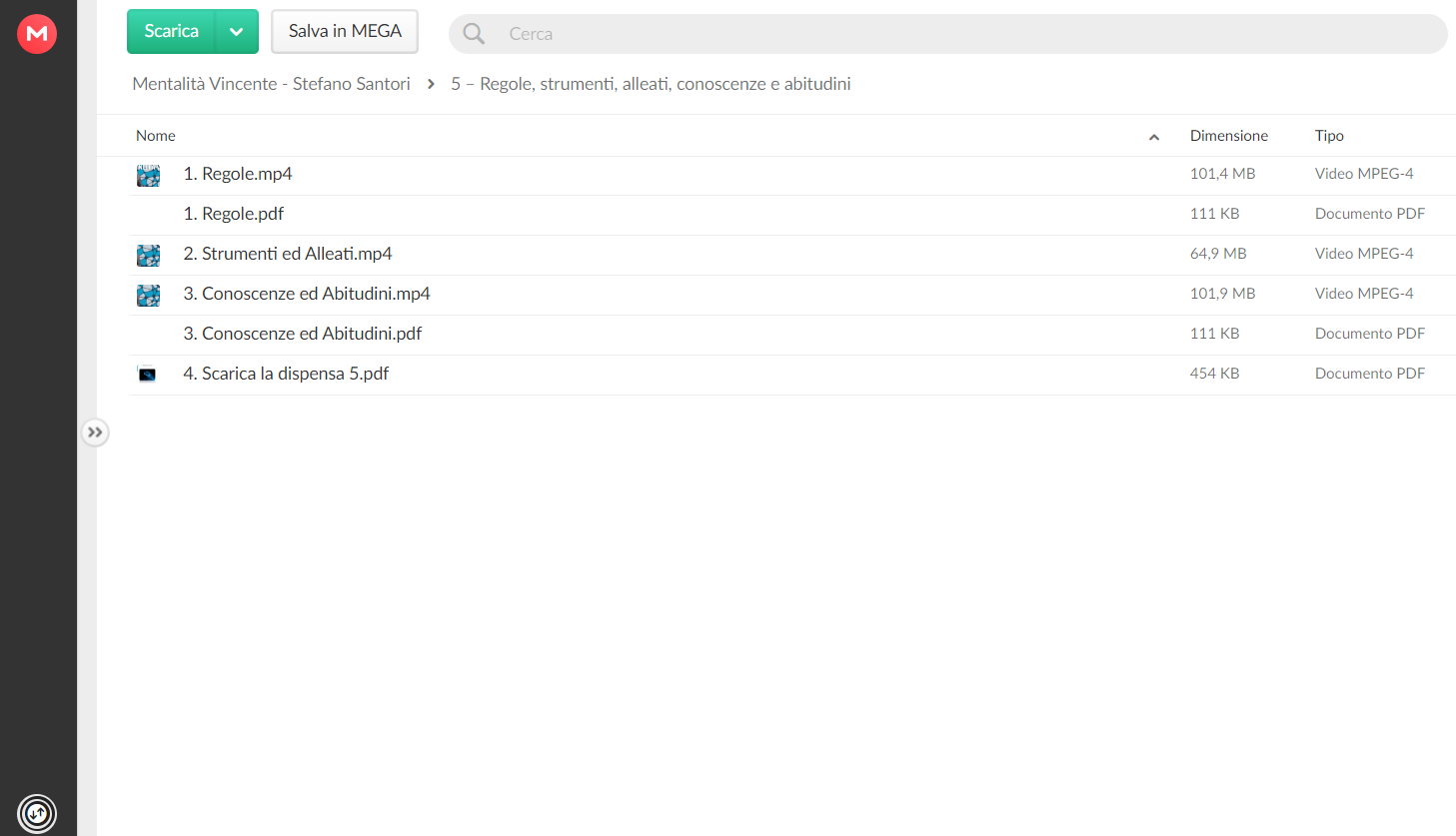
Task: Sort by the Dimensione column header
Action: 1229,136
